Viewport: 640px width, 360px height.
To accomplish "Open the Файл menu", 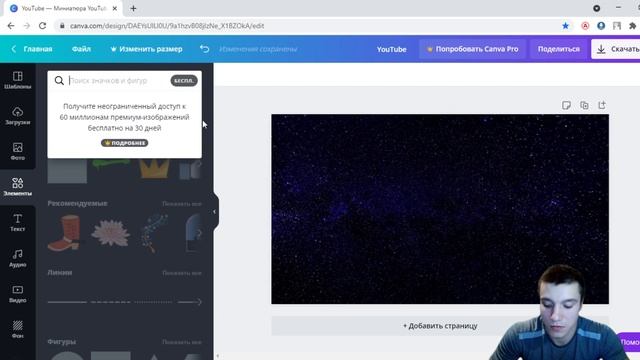I will (x=81, y=49).
